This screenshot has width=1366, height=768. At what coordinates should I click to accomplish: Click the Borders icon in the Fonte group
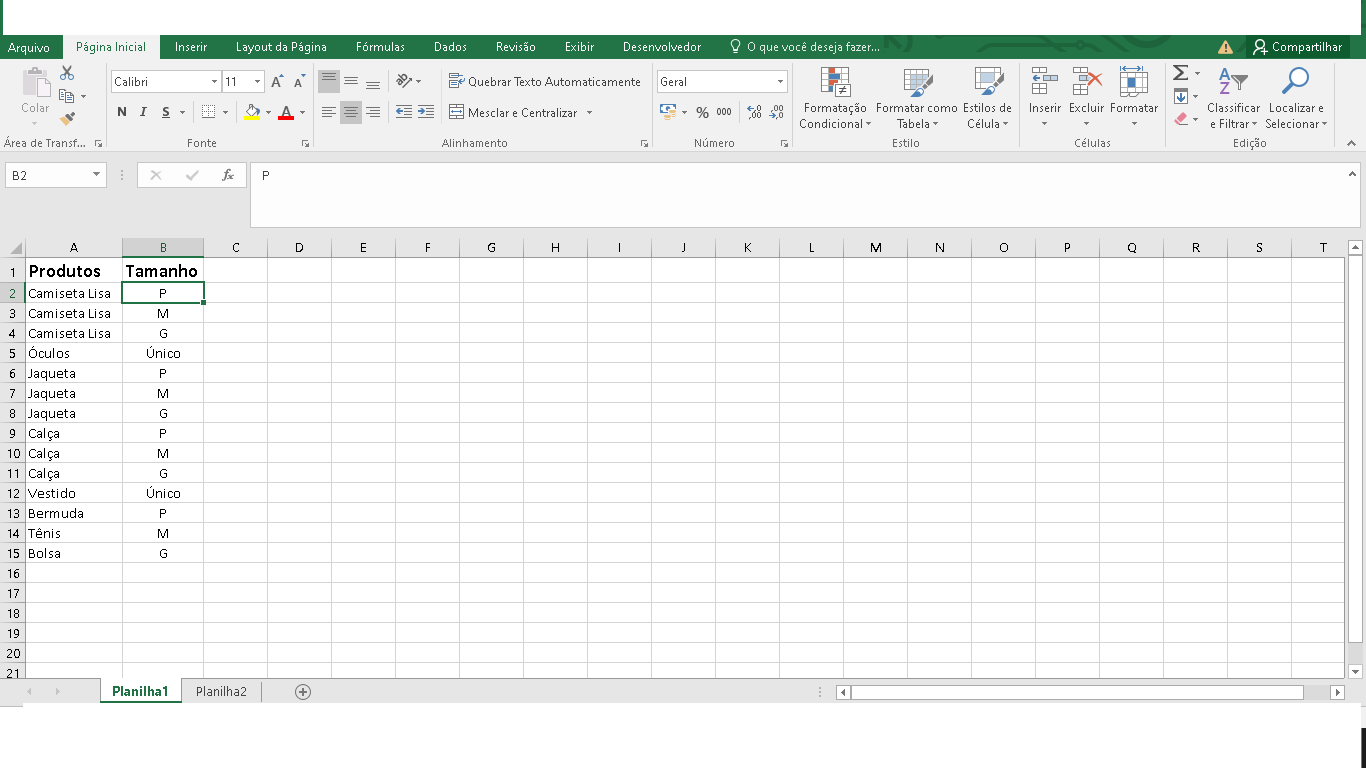pos(208,112)
